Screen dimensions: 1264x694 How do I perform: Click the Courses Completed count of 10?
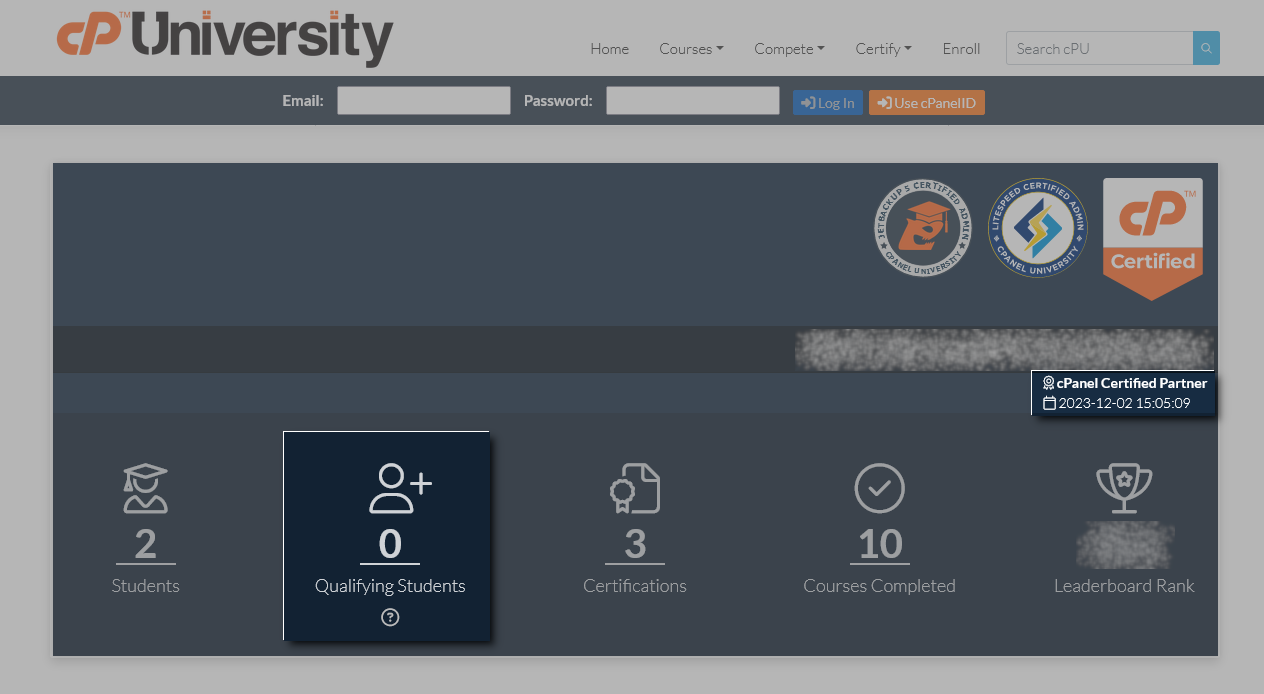point(880,544)
